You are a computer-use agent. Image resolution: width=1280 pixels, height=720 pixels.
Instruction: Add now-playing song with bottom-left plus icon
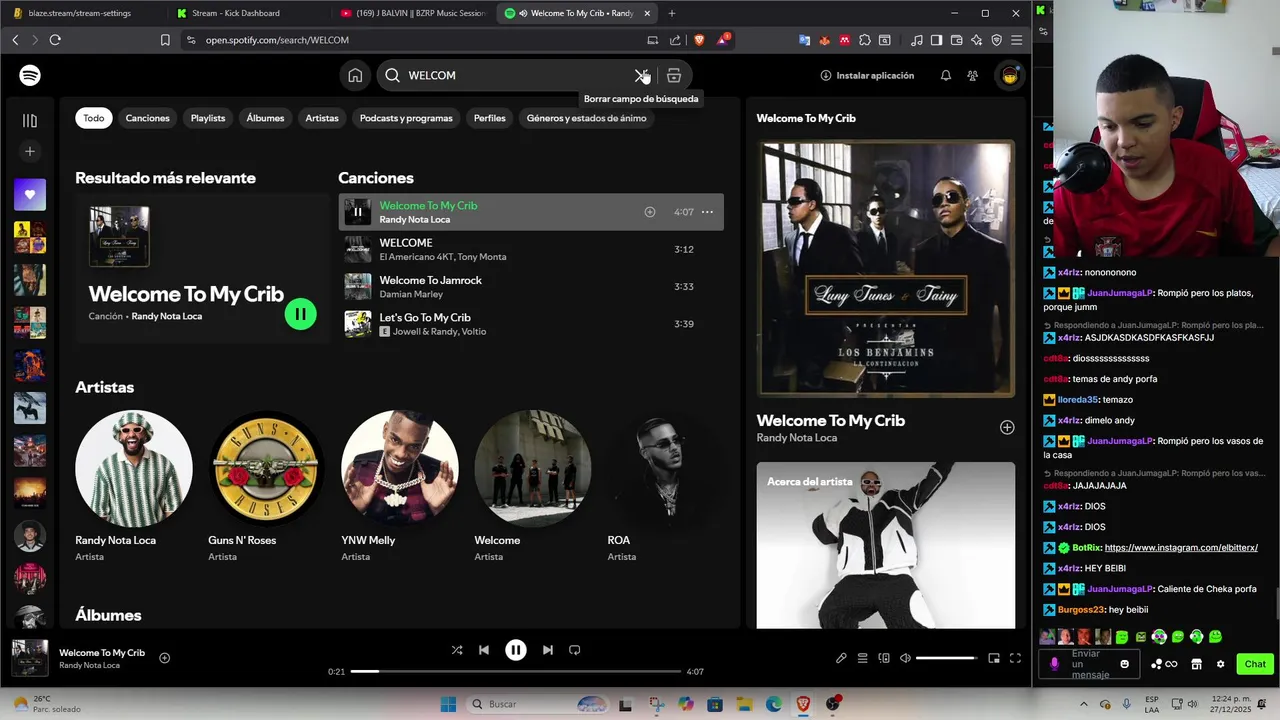click(165, 658)
